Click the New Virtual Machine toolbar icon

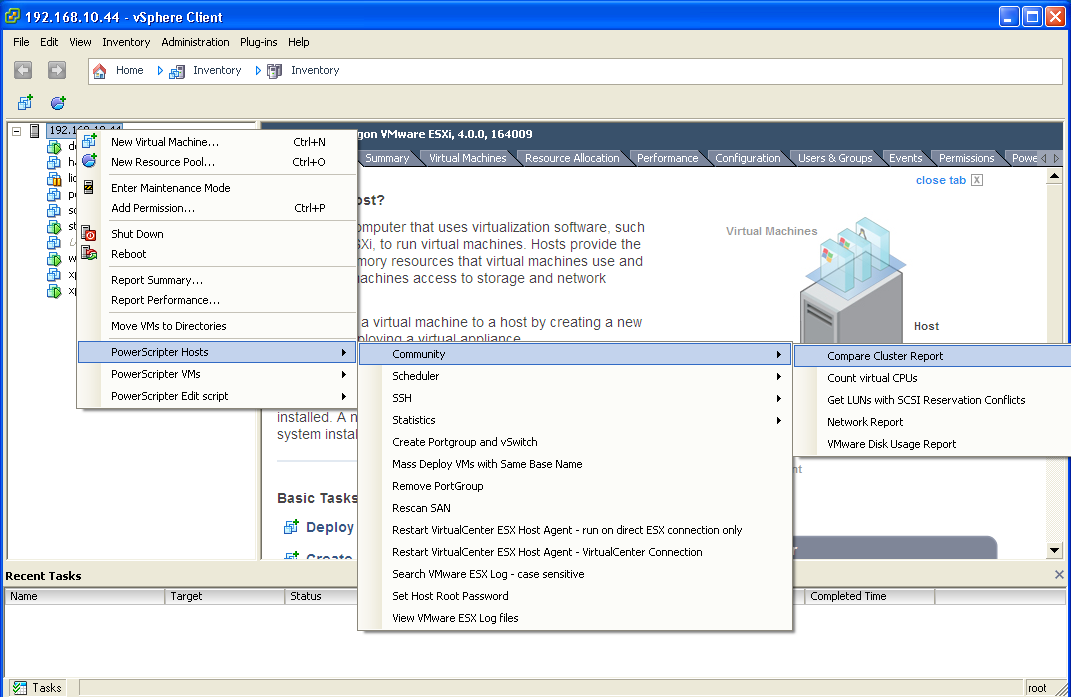pos(25,102)
